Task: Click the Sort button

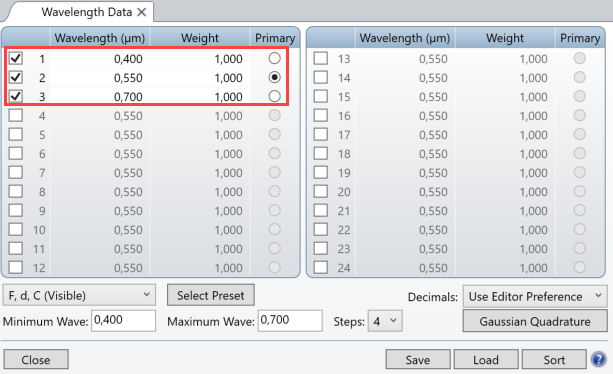Action: pyautogui.click(x=554, y=360)
